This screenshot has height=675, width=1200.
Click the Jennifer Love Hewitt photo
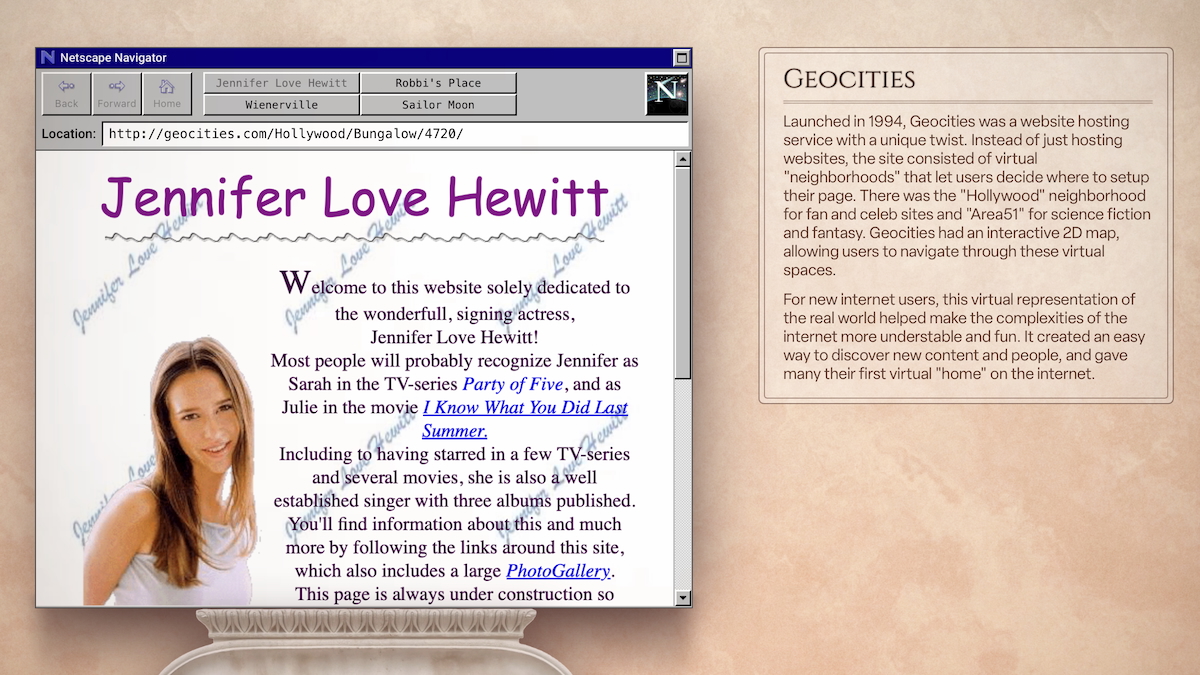tap(168, 472)
